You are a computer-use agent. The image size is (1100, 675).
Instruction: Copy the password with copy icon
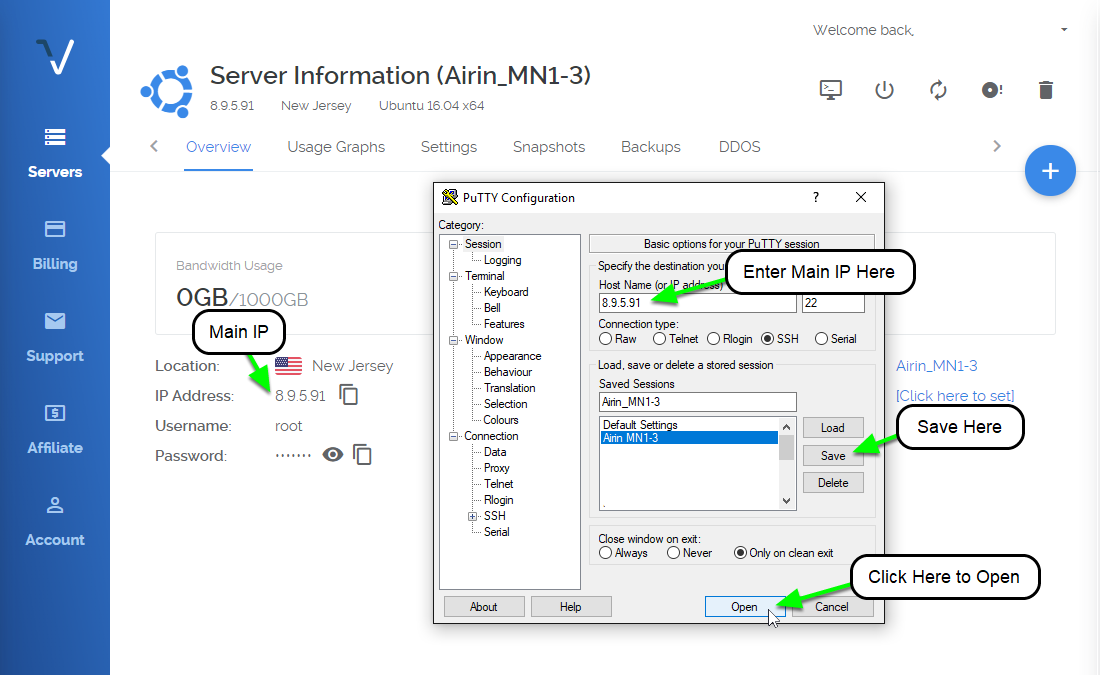click(x=362, y=455)
